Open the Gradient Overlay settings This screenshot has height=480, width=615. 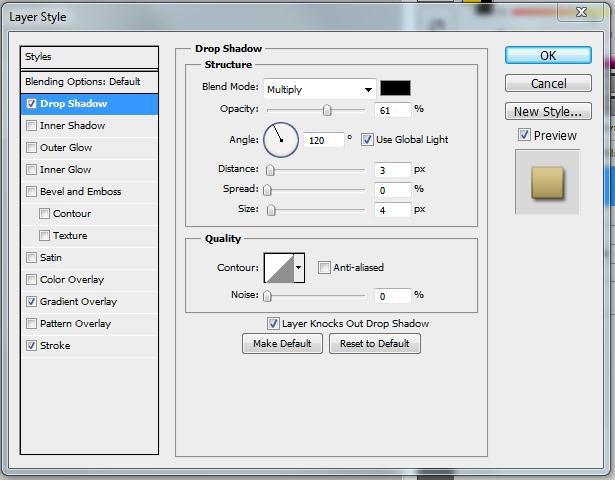click(x=78, y=302)
